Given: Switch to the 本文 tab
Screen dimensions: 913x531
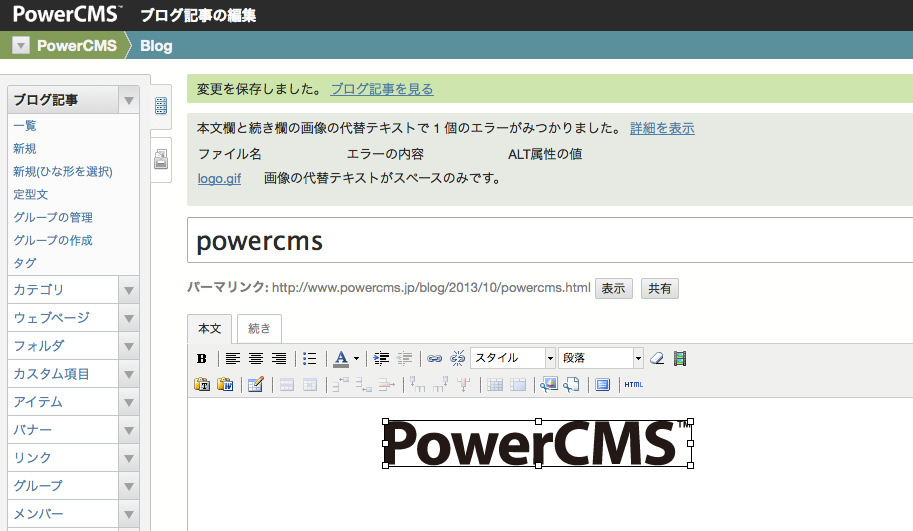Looking at the screenshot, I should (x=210, y=328).
